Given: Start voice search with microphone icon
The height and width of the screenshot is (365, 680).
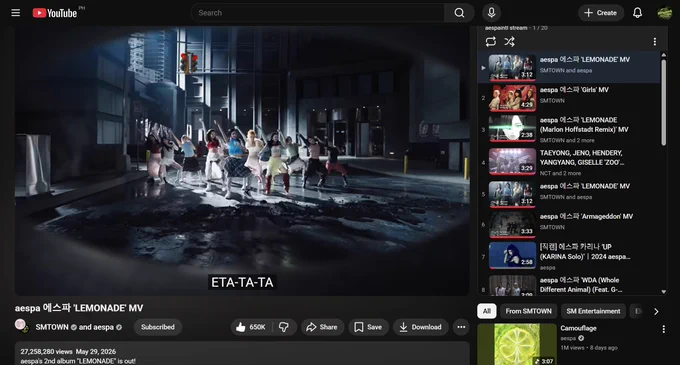Looking at the screenshot, I should coord(491,13).
